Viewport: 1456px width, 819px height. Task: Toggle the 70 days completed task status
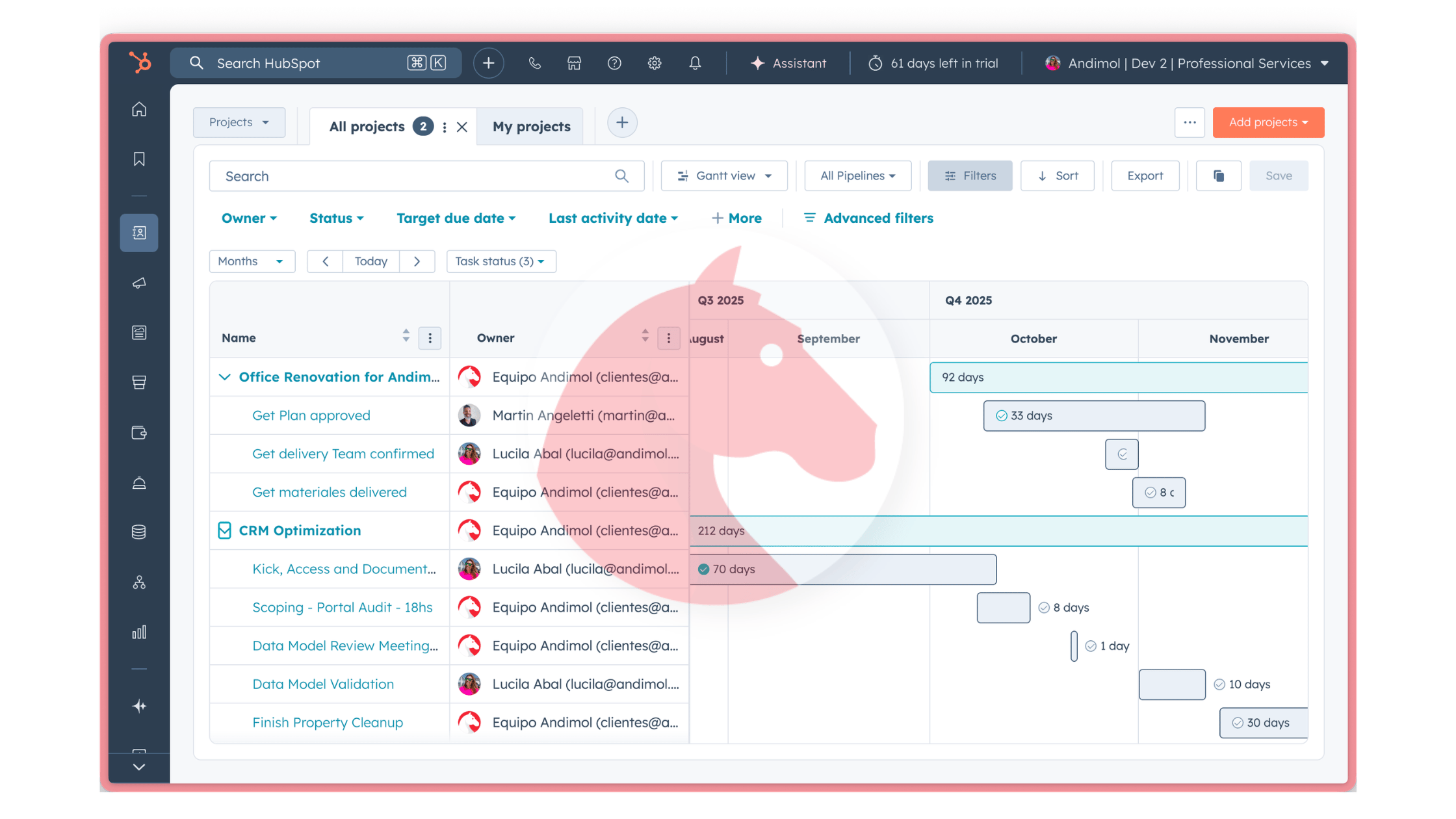coord(704,569)
